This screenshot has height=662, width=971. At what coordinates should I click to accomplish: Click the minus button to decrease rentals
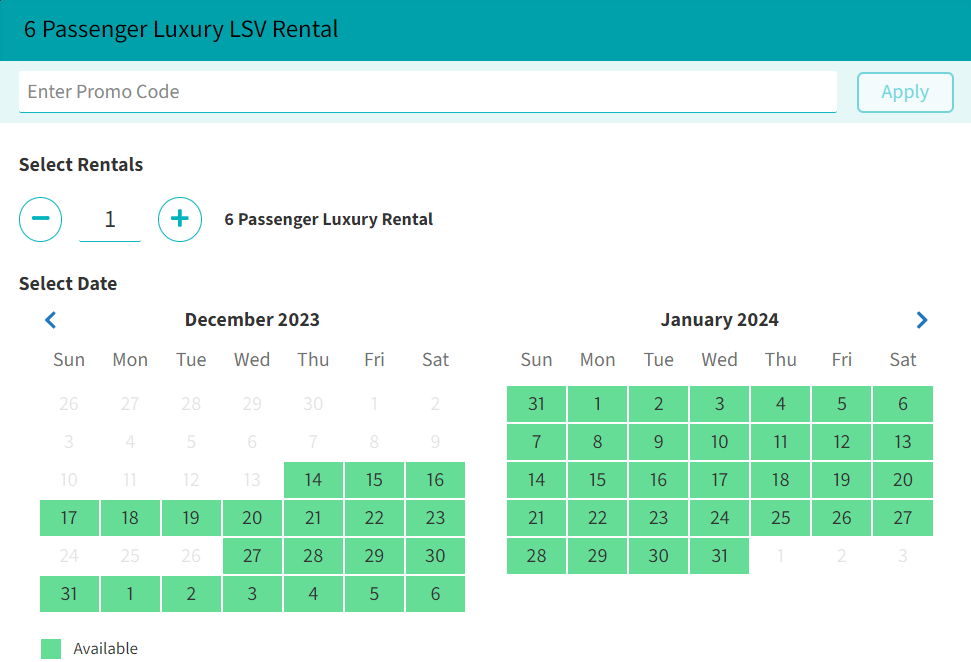41,219
